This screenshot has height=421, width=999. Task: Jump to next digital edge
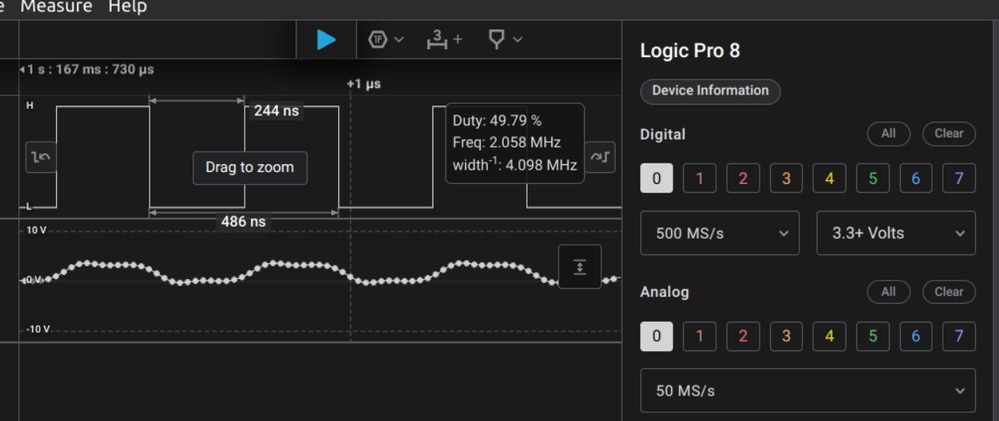coord(600,157)
